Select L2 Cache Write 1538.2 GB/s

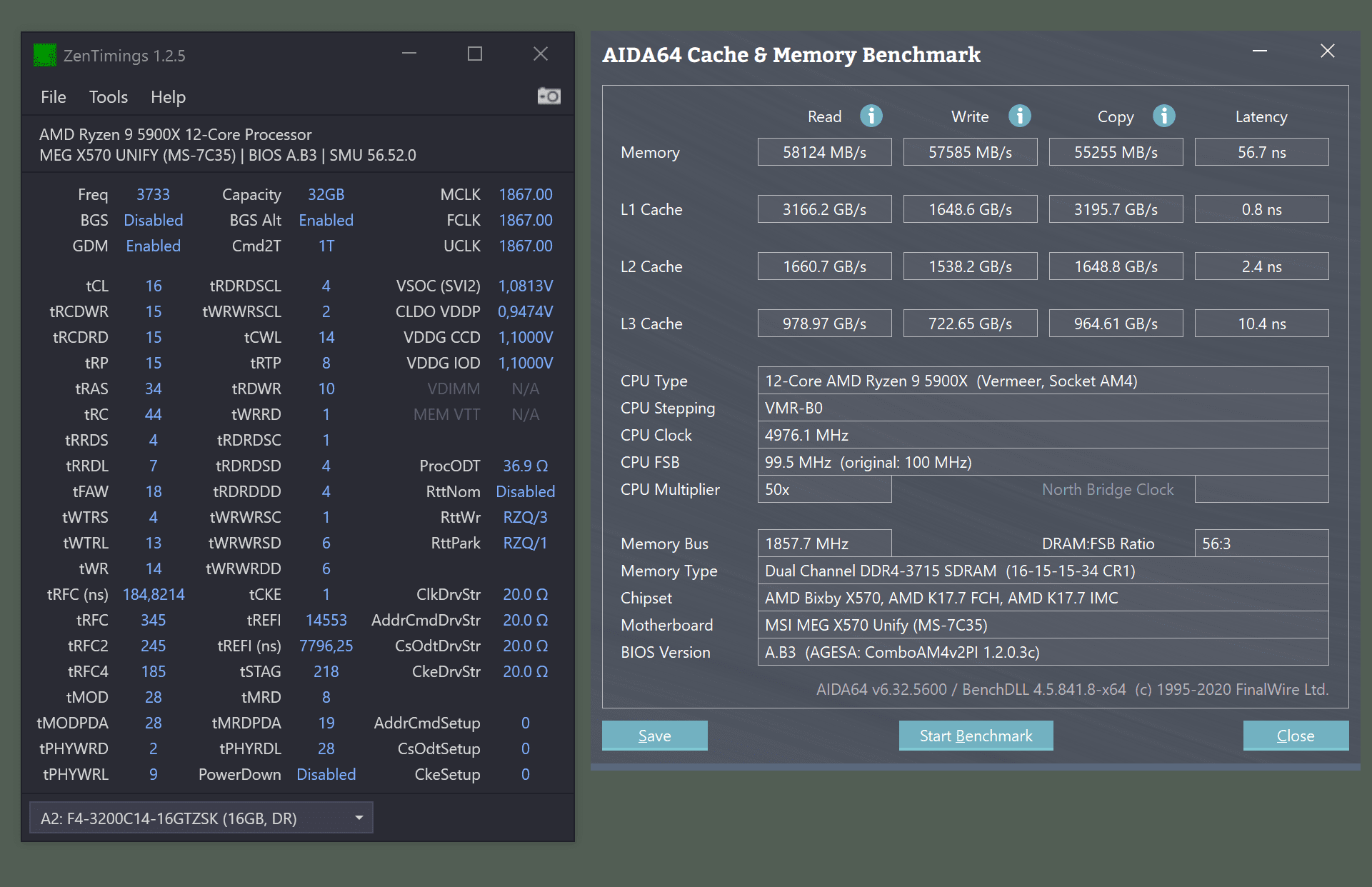point(970,266)
